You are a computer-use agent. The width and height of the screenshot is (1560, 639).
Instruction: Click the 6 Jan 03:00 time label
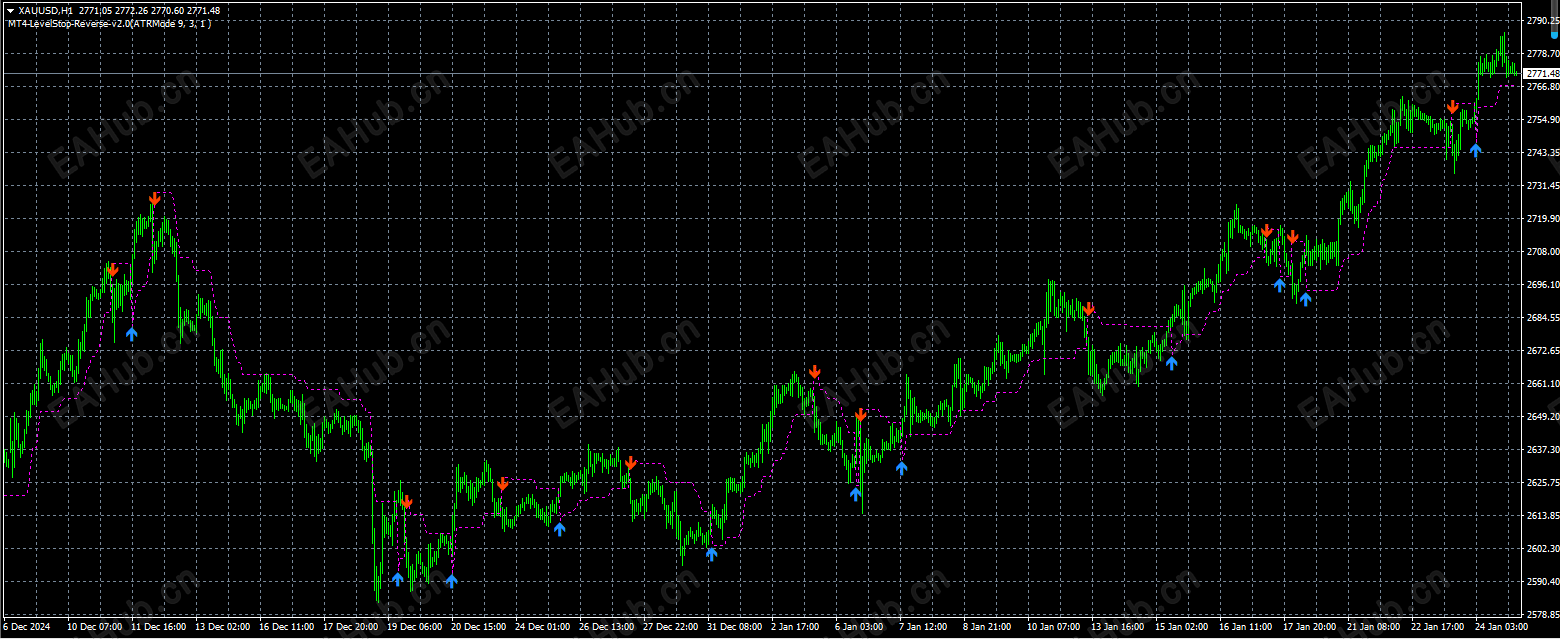[860, 627]
